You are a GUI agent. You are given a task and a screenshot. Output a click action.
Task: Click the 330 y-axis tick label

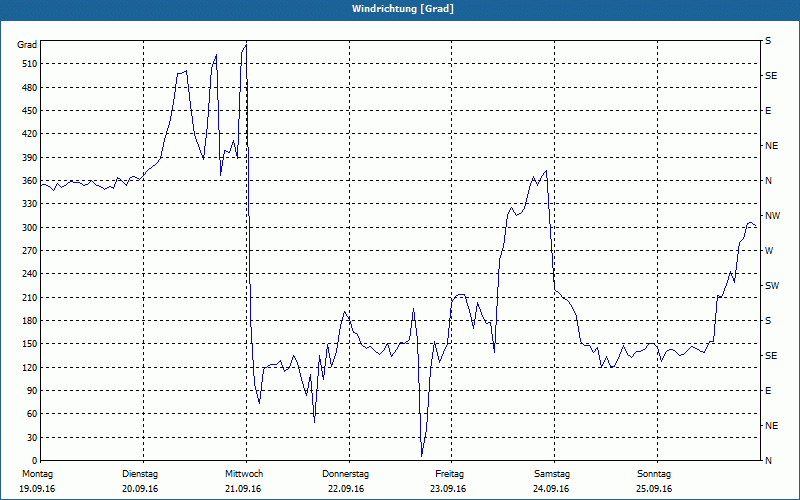30,204
